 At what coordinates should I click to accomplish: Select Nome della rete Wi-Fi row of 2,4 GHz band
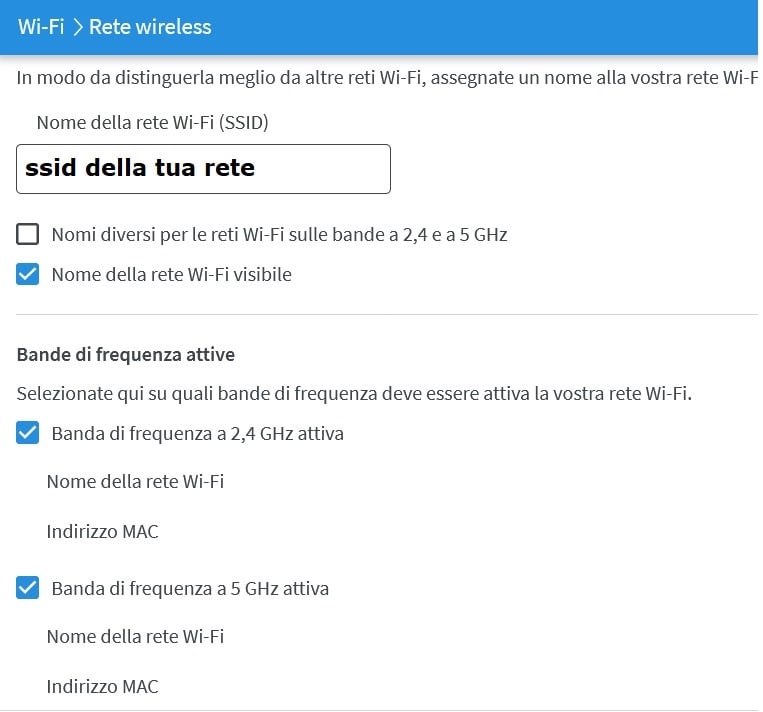135,482
